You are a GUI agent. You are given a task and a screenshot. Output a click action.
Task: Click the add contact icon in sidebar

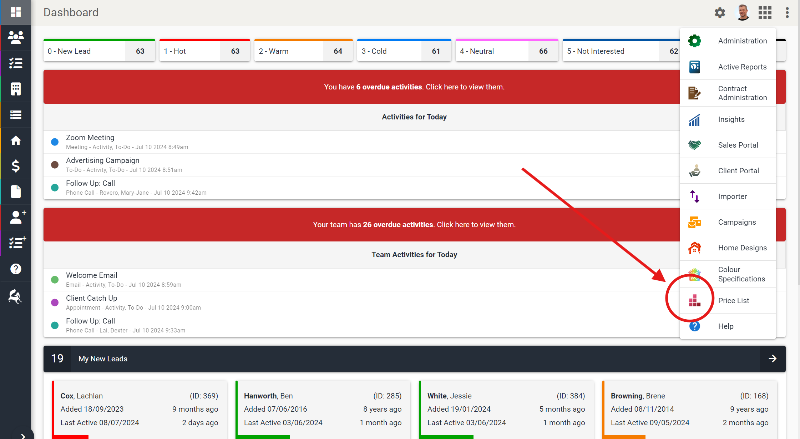tap(17, 217)
